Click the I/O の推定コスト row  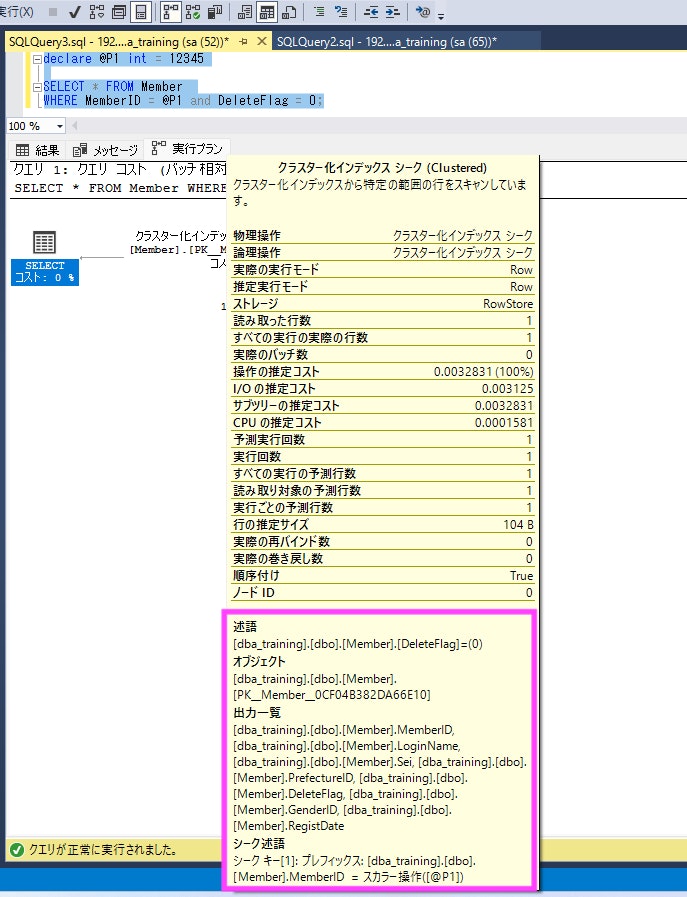pyautogui.click(x=382, y=389)
